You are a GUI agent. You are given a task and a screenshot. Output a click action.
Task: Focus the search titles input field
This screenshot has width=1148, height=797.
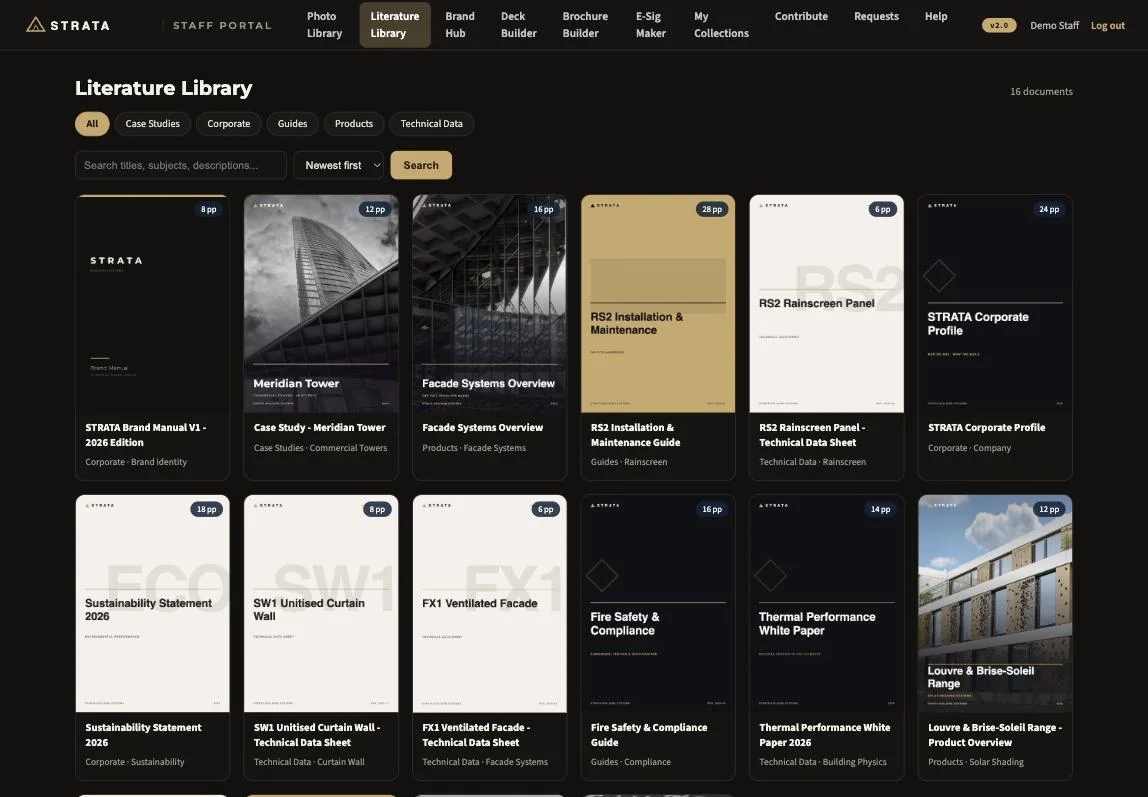pos(181,165)
